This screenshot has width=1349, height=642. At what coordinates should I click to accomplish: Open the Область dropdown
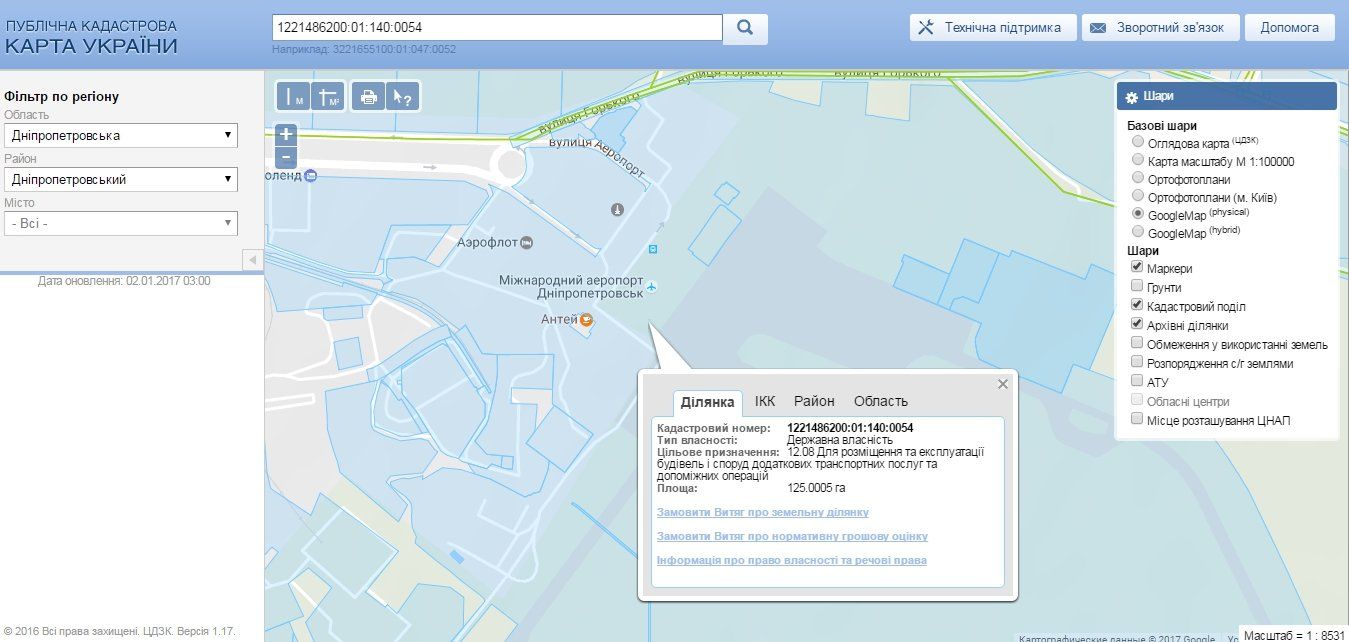coord(121,135)
